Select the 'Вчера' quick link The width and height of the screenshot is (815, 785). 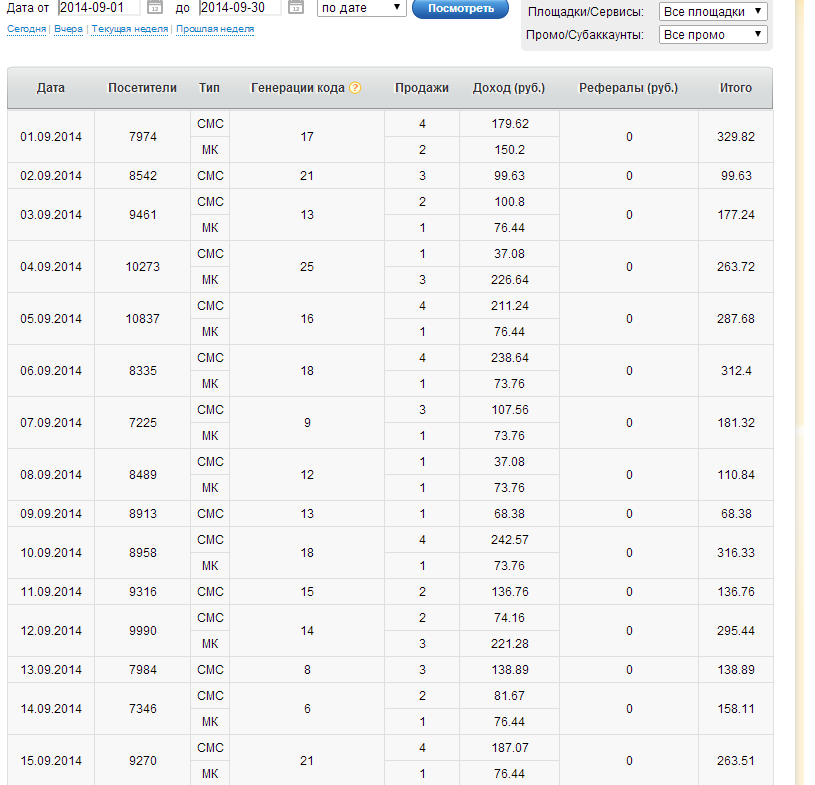click(x=69, y=29)
